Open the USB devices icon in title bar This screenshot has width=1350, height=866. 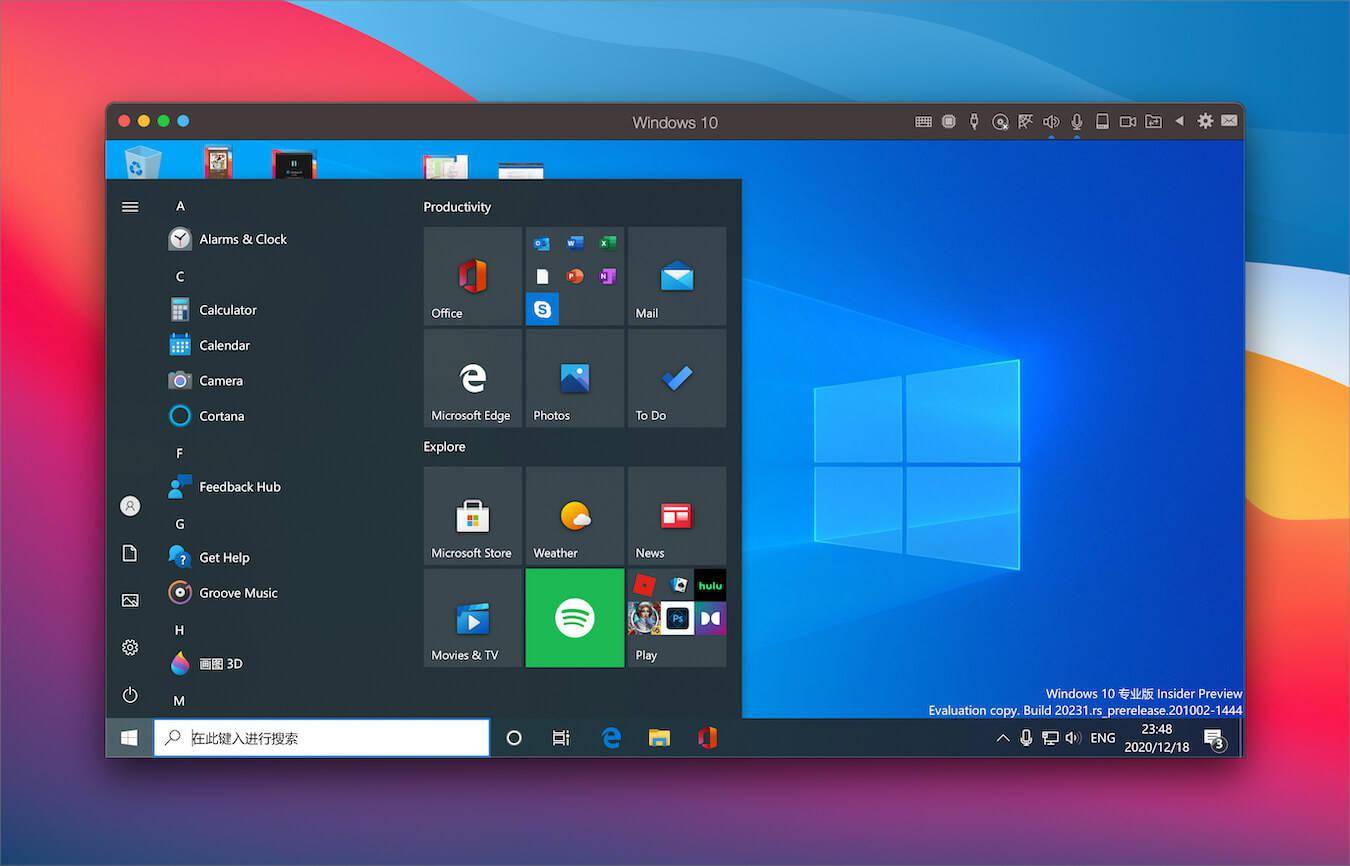coord(974,122)
